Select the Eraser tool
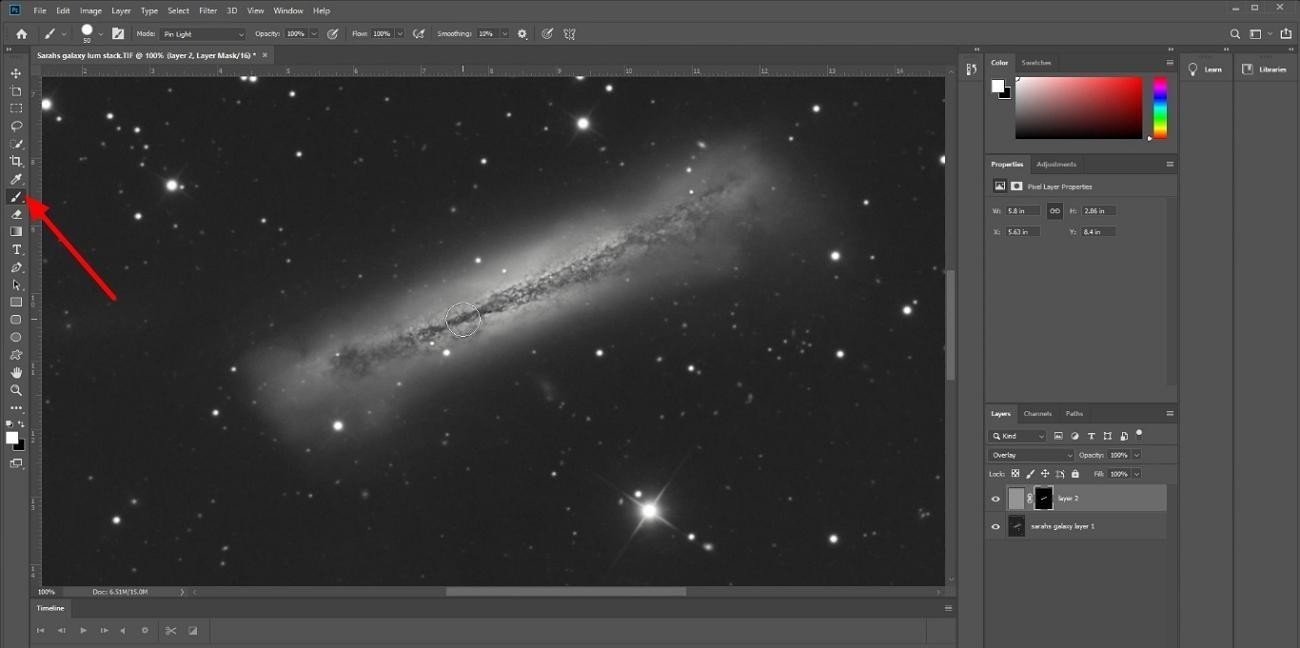1300x648 pixels. [x=16, y=214]
